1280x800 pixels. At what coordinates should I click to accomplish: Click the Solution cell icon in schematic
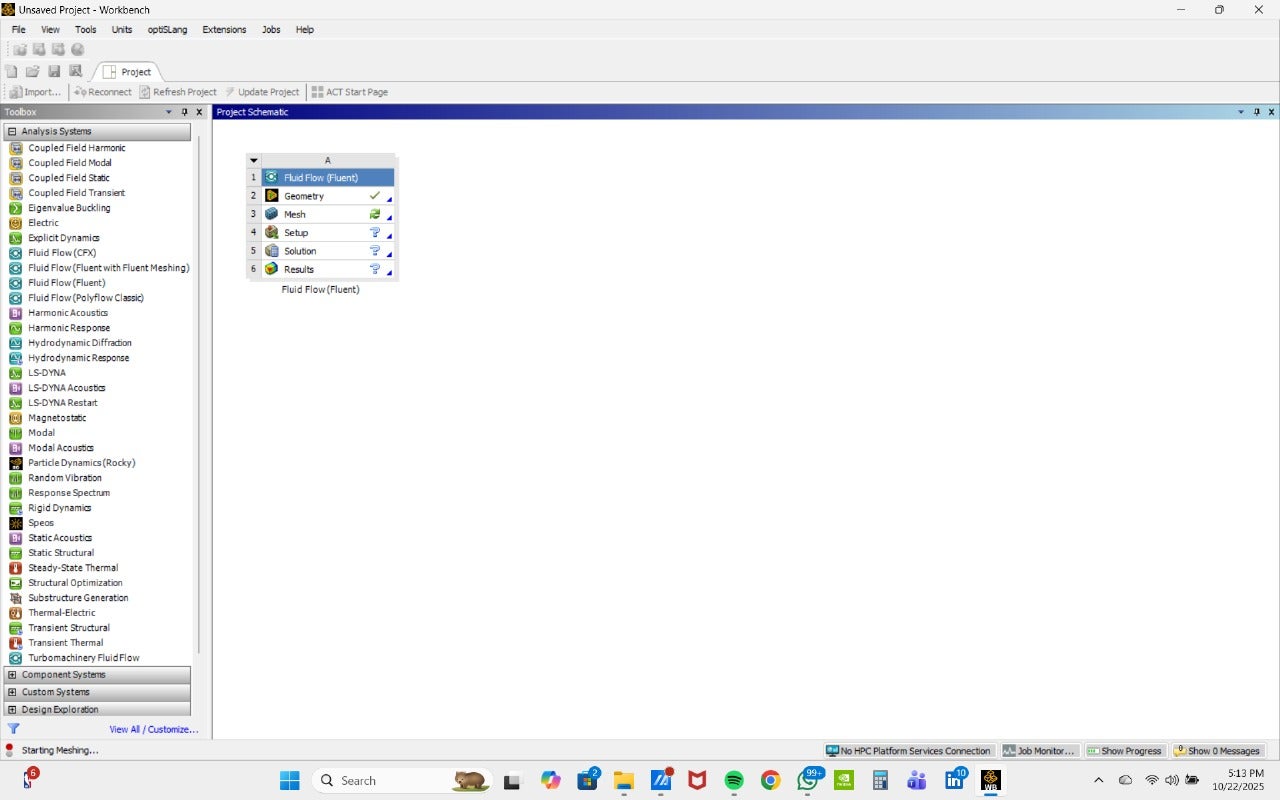click(272, 251)
